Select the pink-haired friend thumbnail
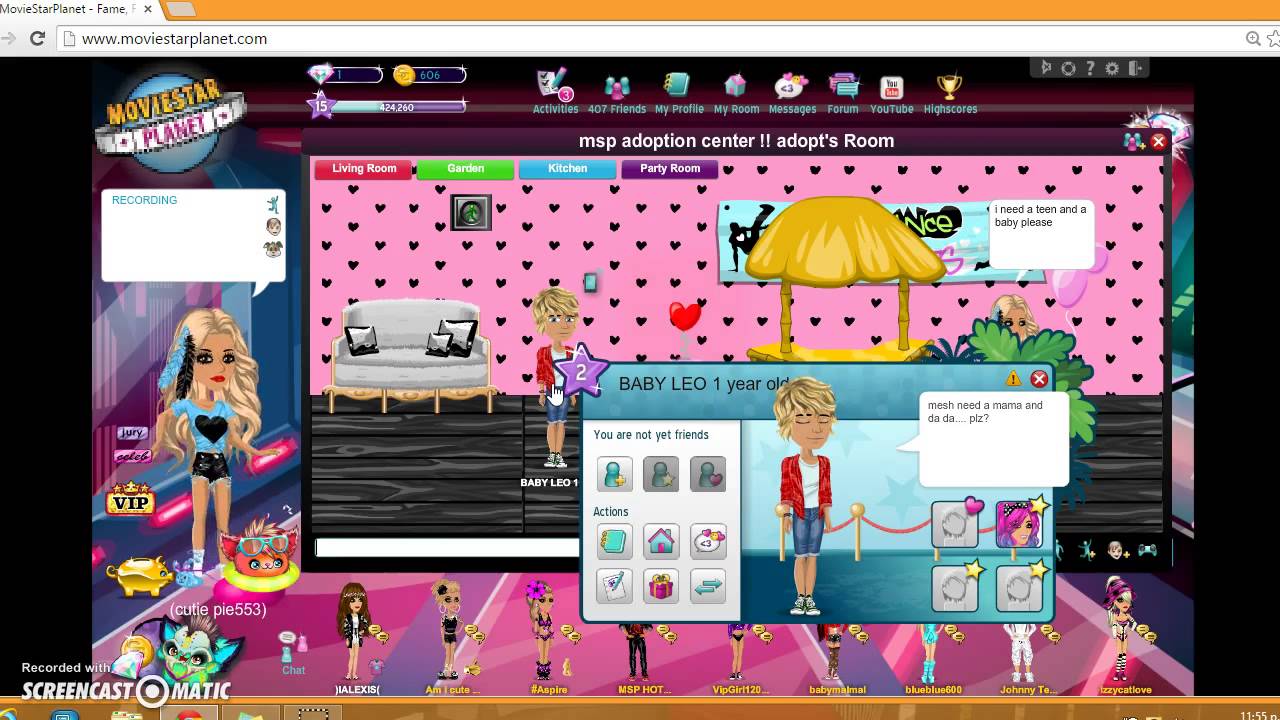This screenshot has height=720, width=1280. 1018,524
